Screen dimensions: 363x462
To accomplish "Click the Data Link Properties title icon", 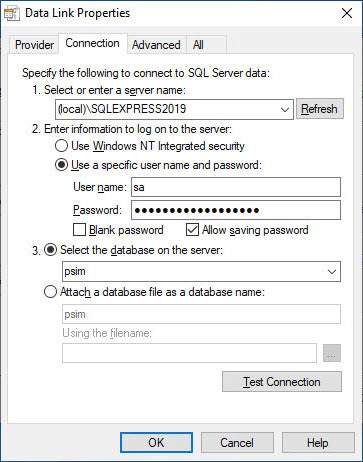I will [12, 14].
